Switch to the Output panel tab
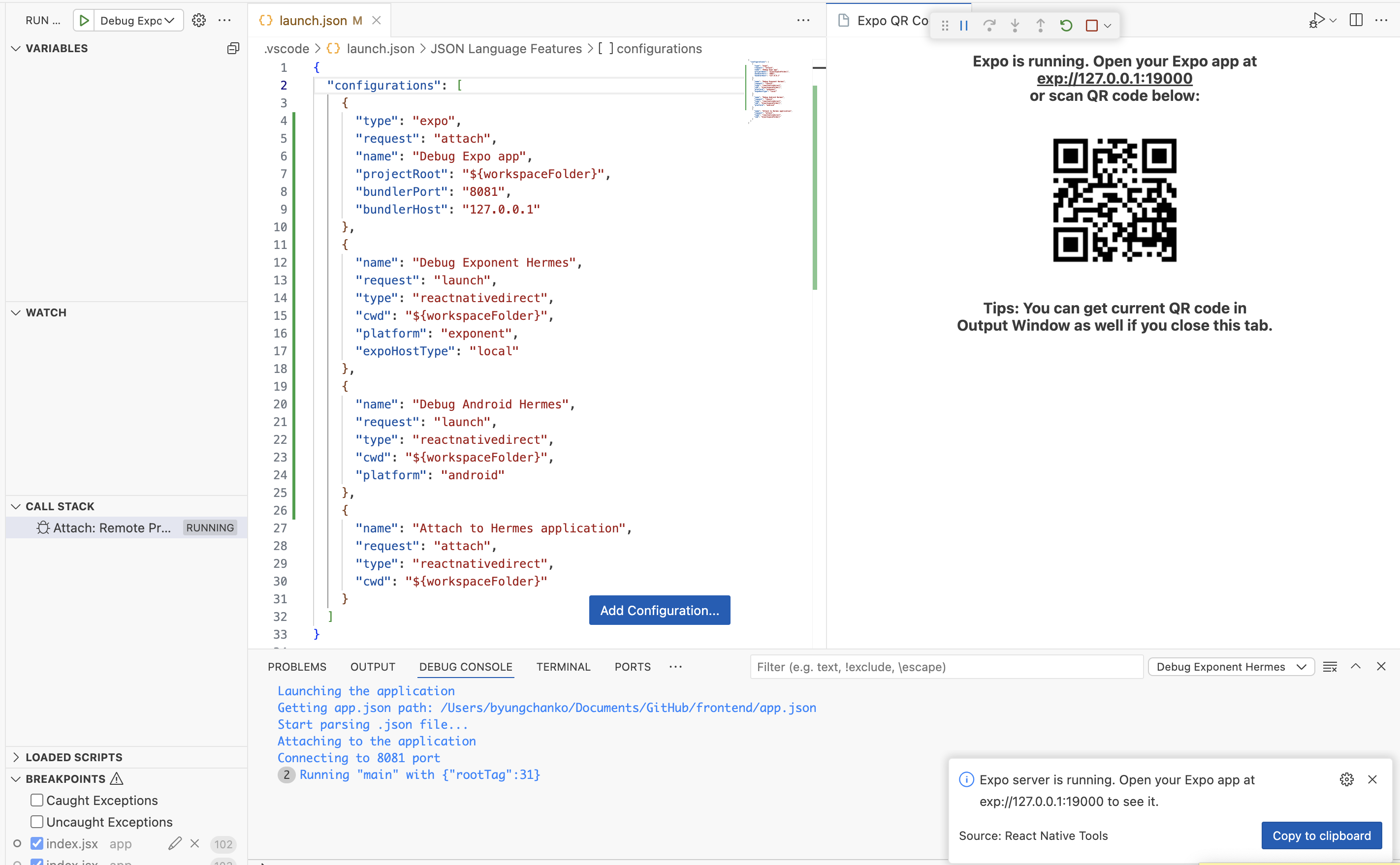The width and height of the screenshot is (1400, 865). point(373,667)
